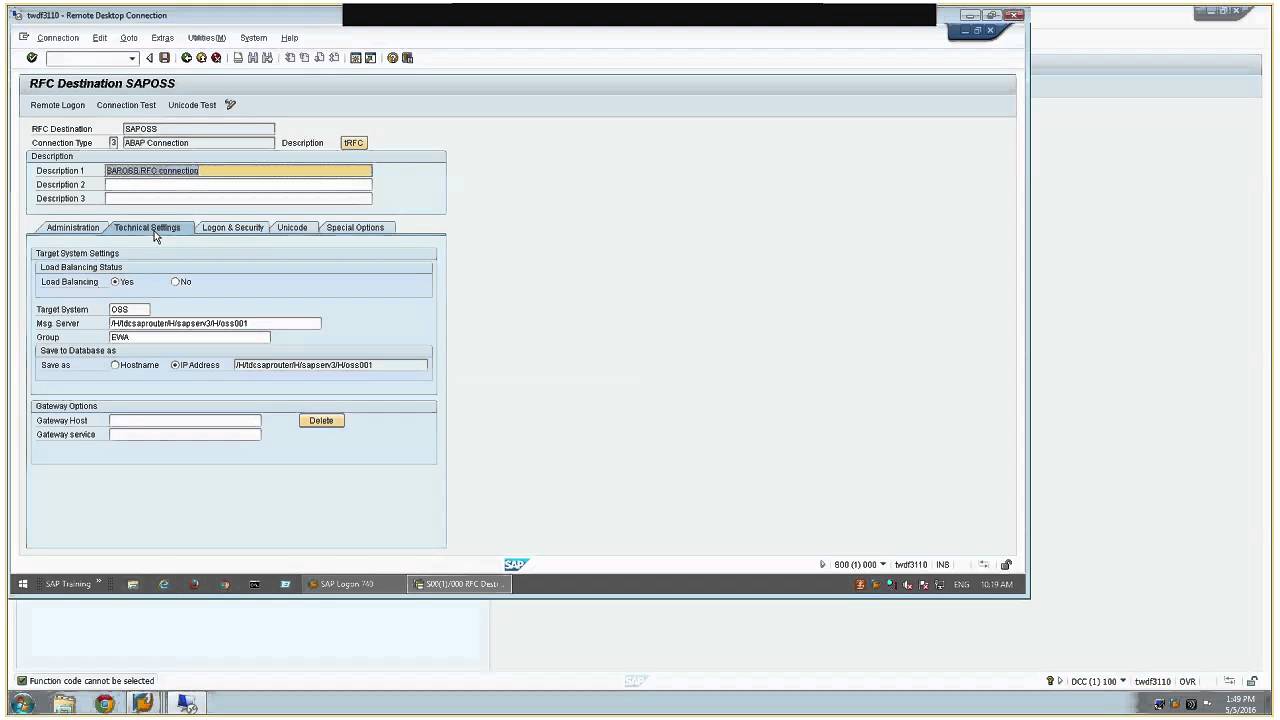The height and width of the screenshot is (720, 1280).
Task: Open the Extras menu
Action: pos(162,38)
